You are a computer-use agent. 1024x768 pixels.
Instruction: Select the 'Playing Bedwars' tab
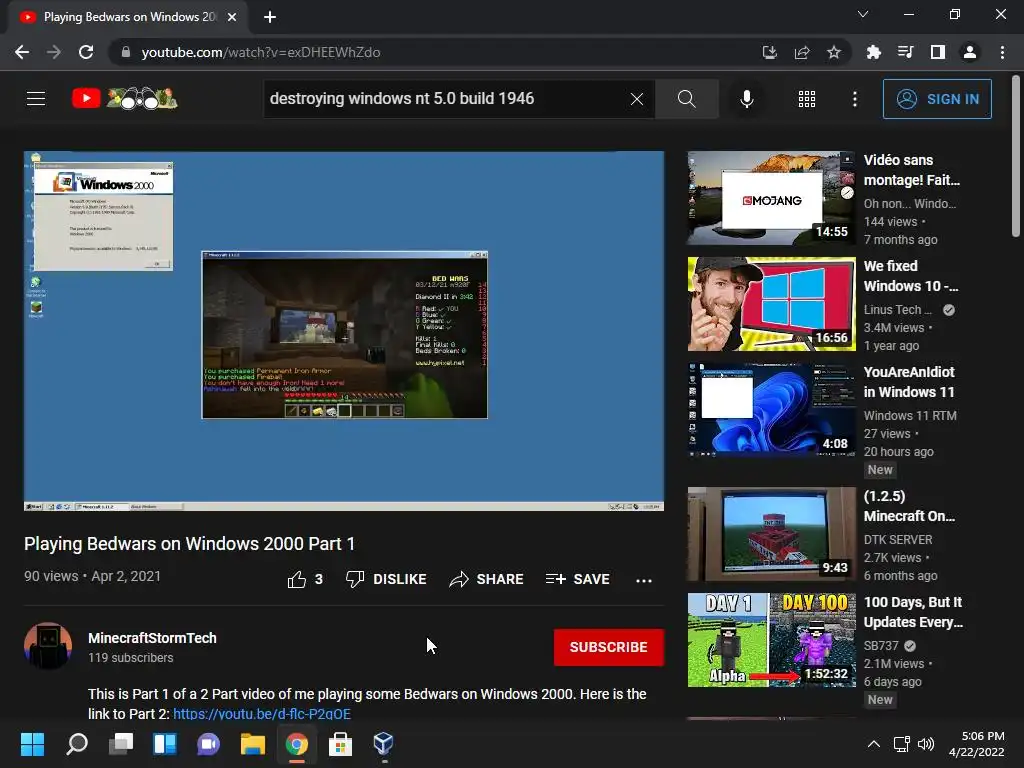128,17
